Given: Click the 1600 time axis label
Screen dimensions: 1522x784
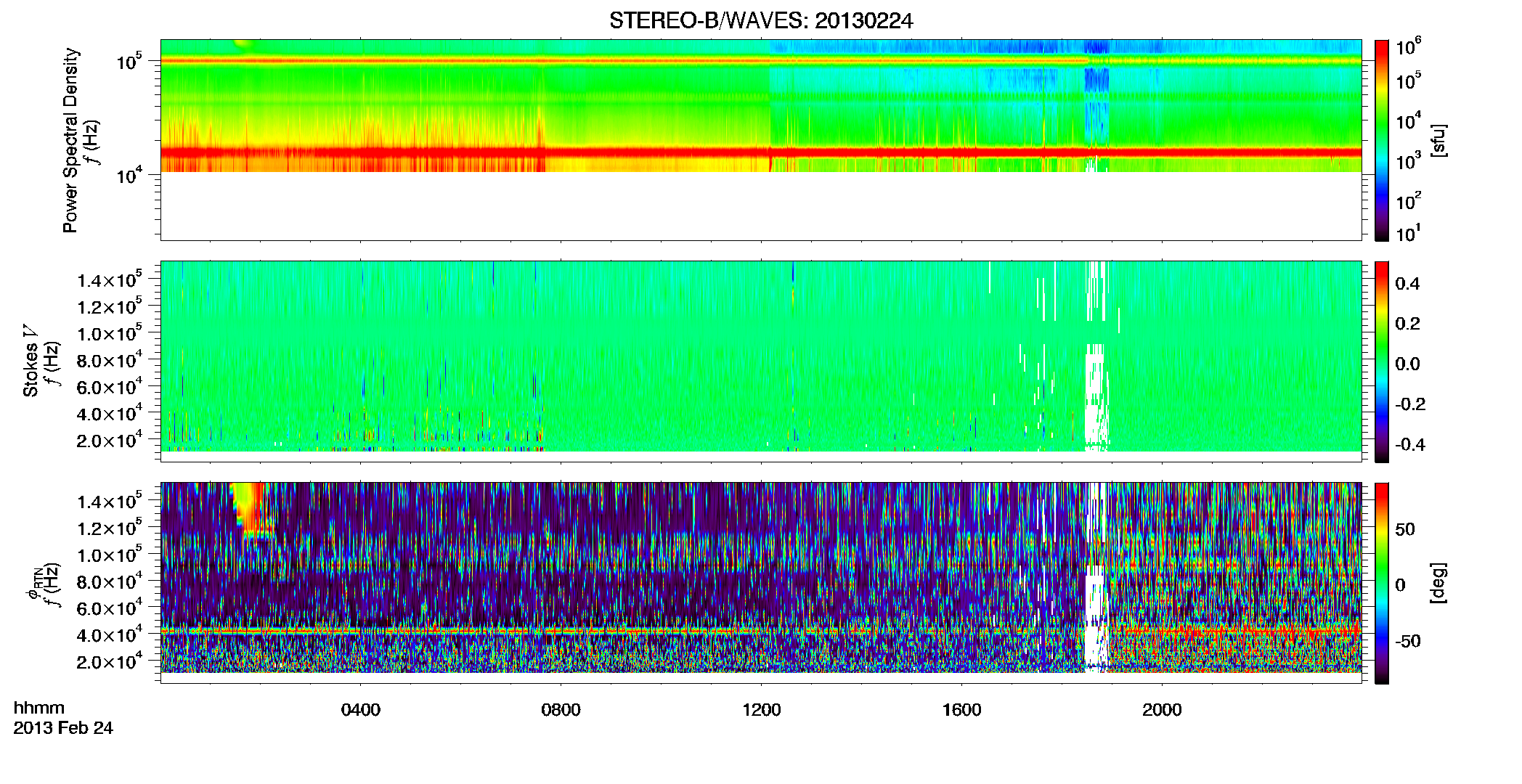Looking at the screenshot, I should point(962,710).
